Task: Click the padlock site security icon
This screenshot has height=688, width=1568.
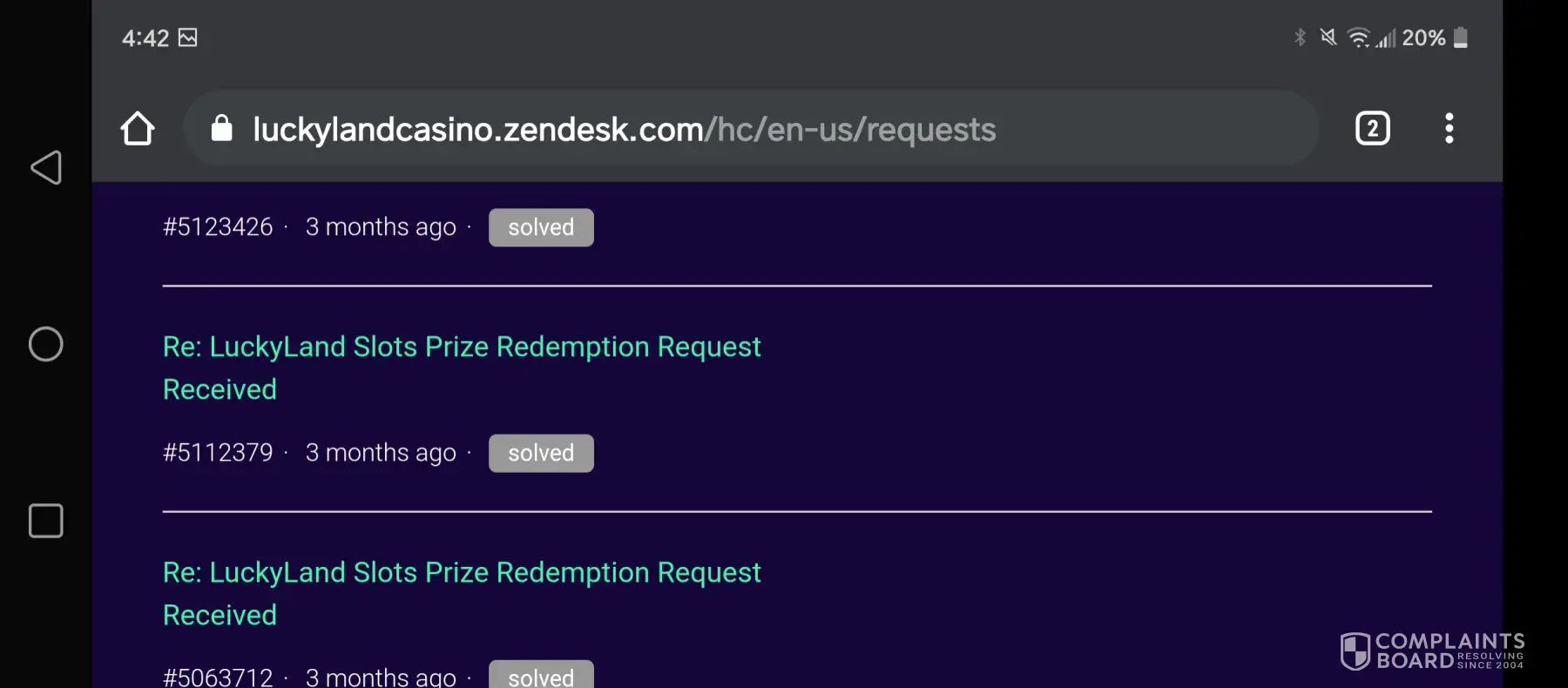Action: point(222,129)
